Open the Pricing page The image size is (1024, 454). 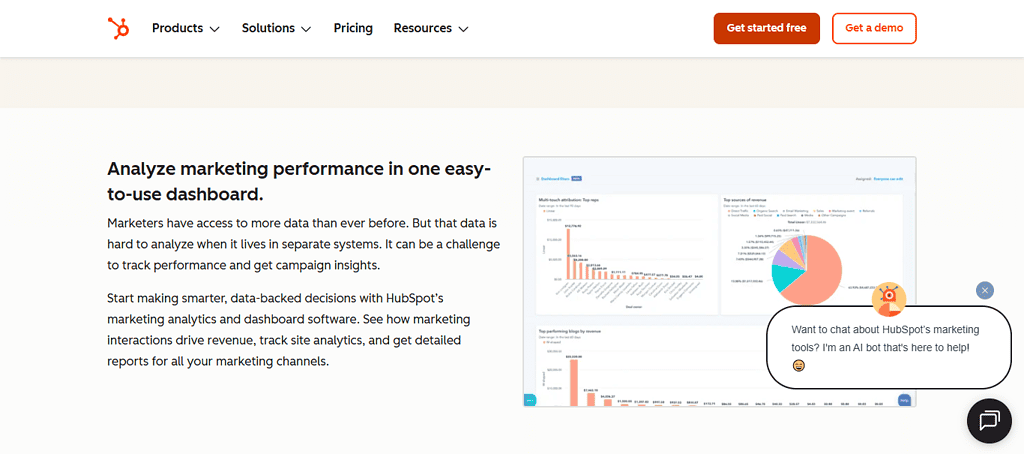pos(353,28)
